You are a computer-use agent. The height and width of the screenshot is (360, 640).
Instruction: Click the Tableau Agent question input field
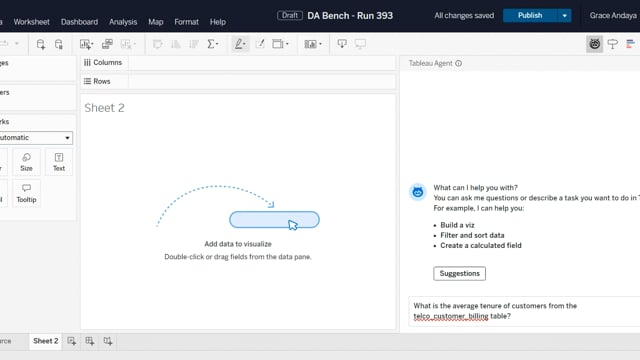[524, 311]
